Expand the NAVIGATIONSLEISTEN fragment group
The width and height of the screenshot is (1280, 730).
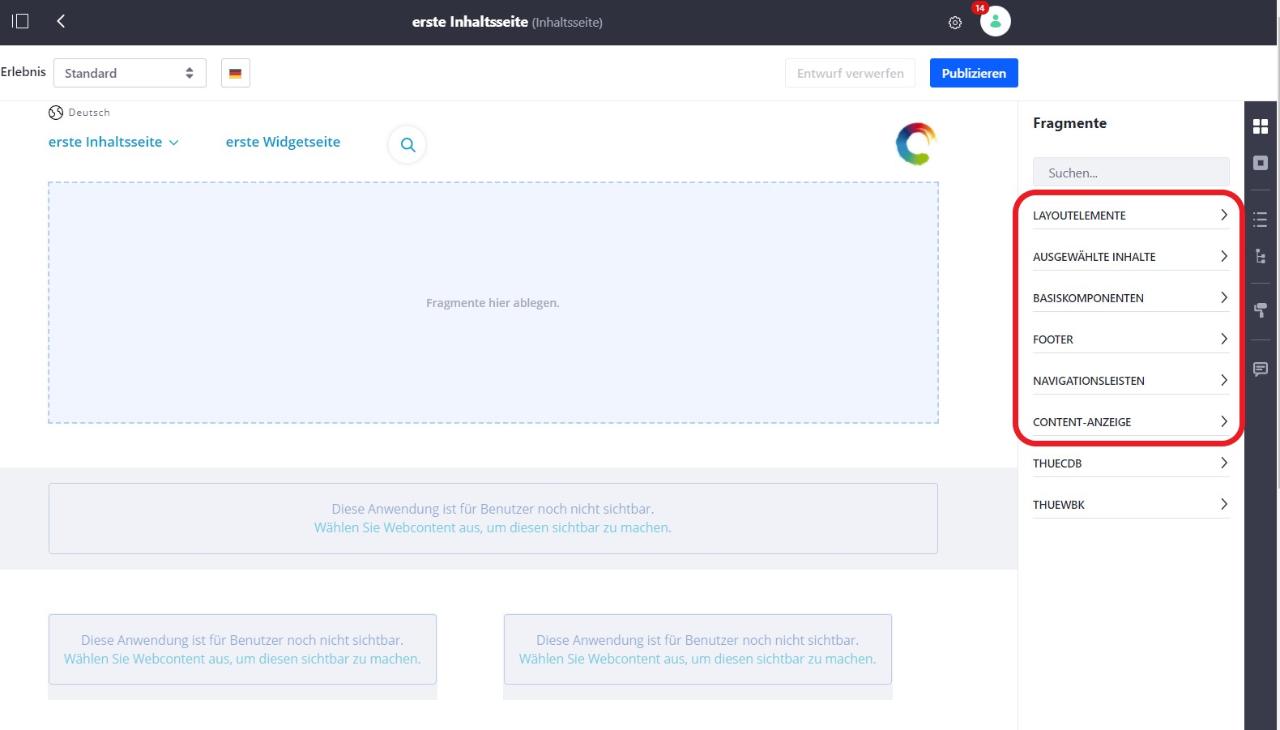pos(1131,381)
